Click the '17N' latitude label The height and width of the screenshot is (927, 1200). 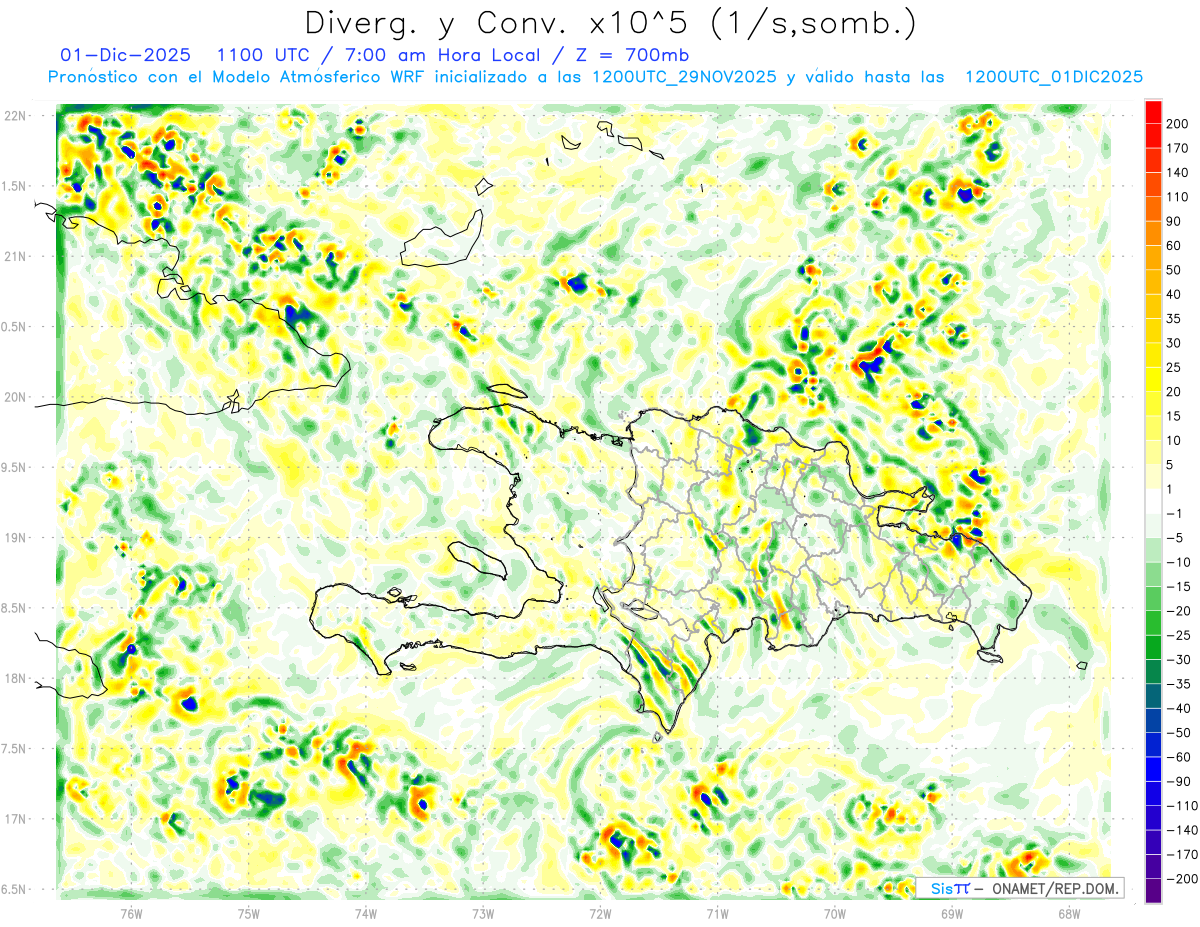(x=15, y=819)
